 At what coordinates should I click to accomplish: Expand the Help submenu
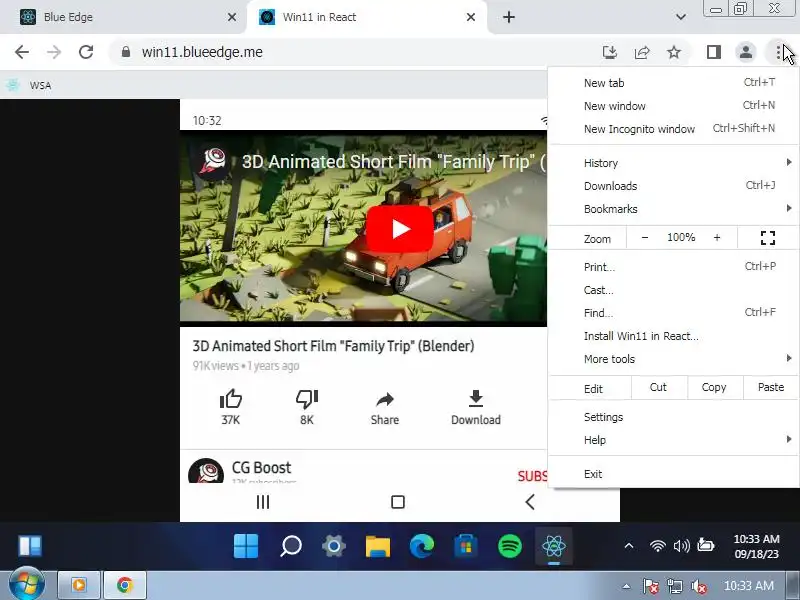(x=673, y=440)
